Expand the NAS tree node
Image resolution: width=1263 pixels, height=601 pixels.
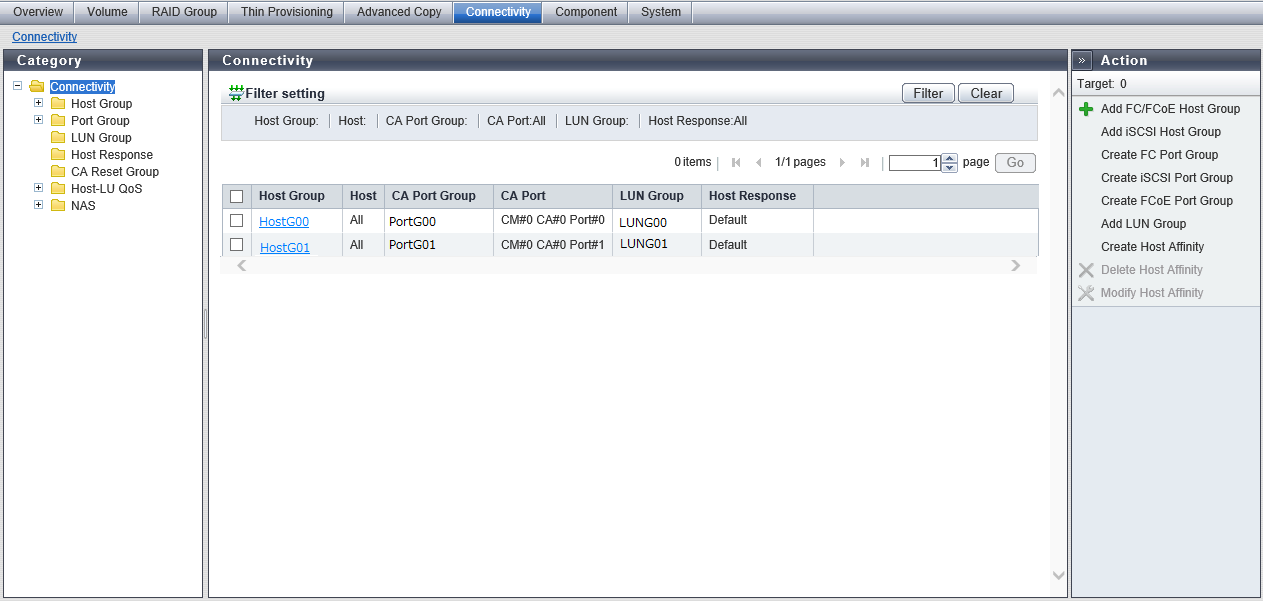39,205
